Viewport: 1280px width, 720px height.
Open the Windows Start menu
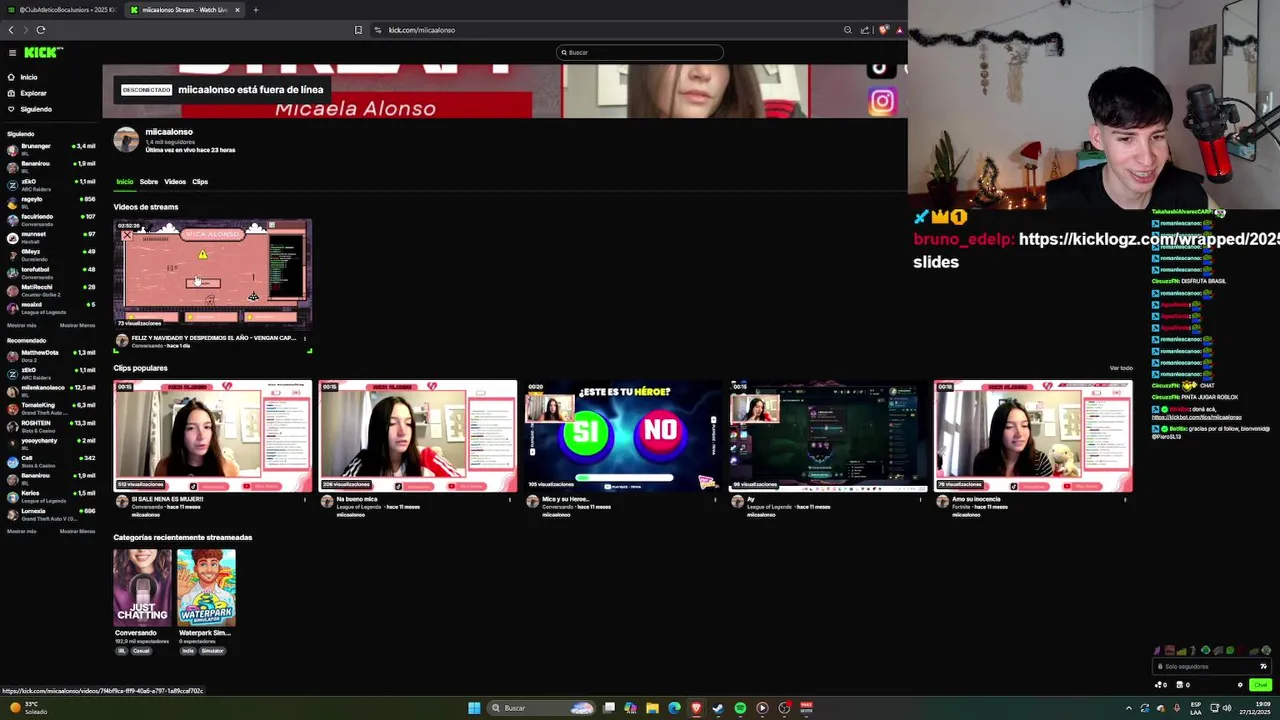[474, 708]
